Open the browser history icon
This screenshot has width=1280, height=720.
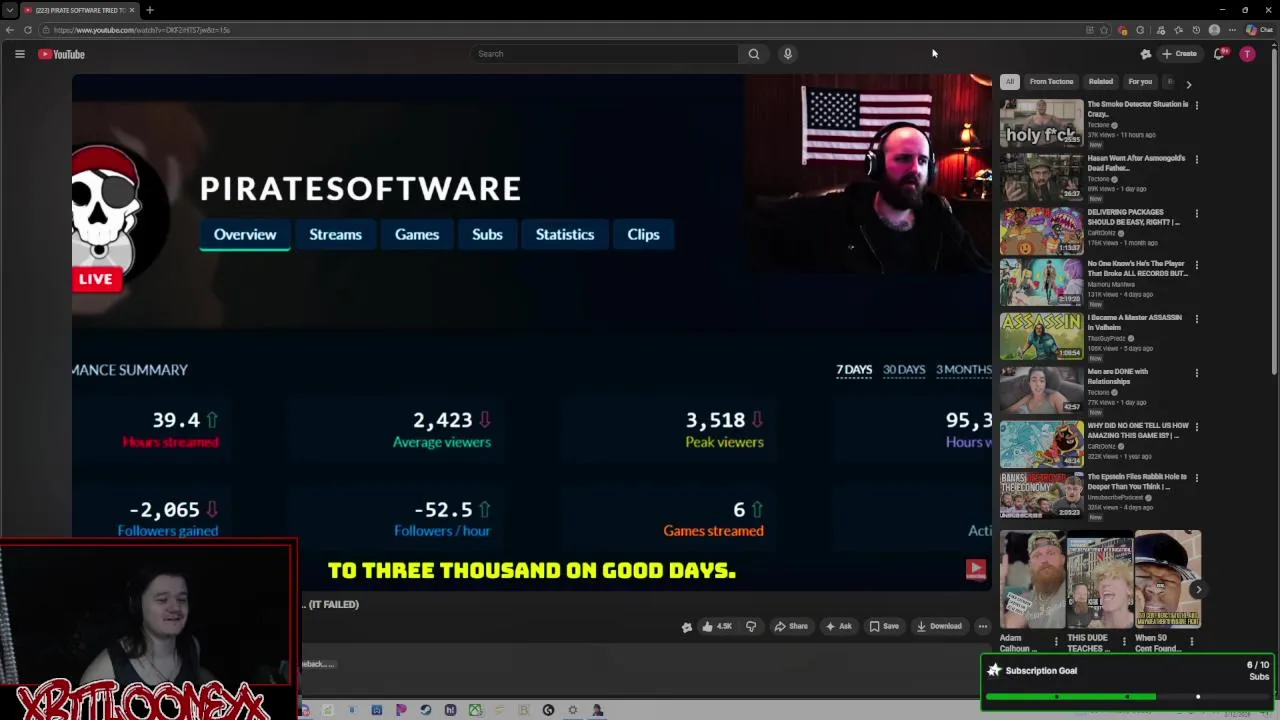pyautogui.click(x=1196, y=30)
